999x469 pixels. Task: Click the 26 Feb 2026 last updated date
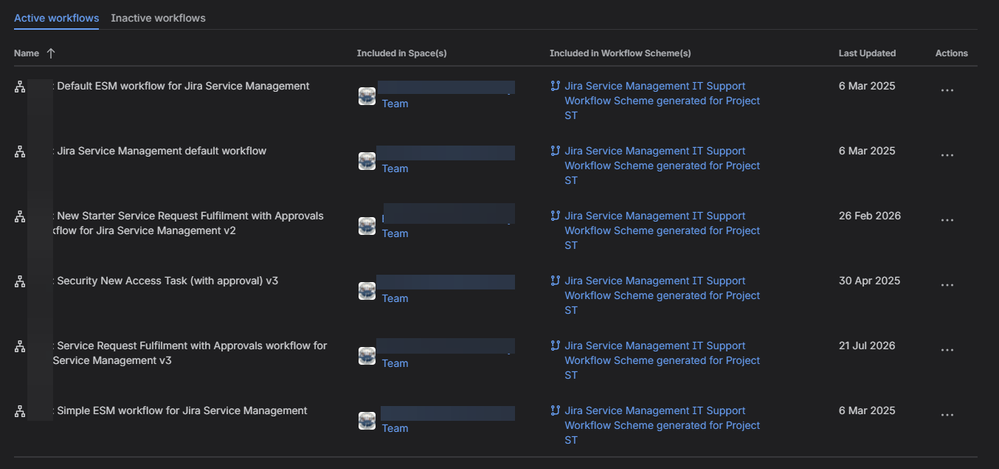coord(870,216)
